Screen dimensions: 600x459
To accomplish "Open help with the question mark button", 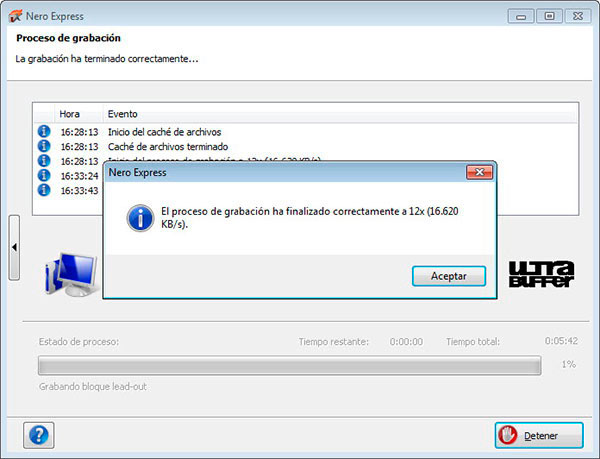I will tap(39, 435).
